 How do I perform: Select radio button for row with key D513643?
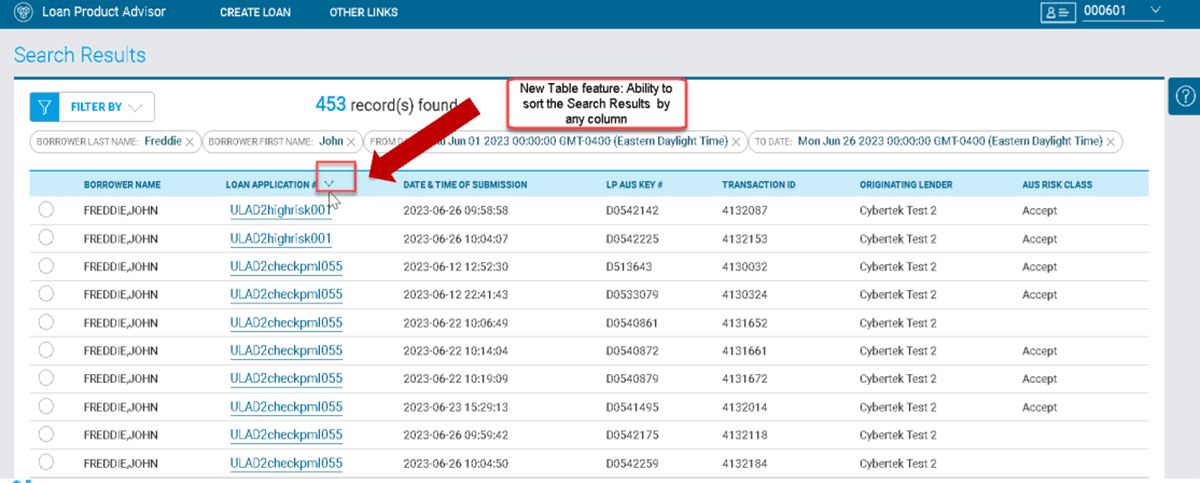pyautogui.click(x=46, y=266)
